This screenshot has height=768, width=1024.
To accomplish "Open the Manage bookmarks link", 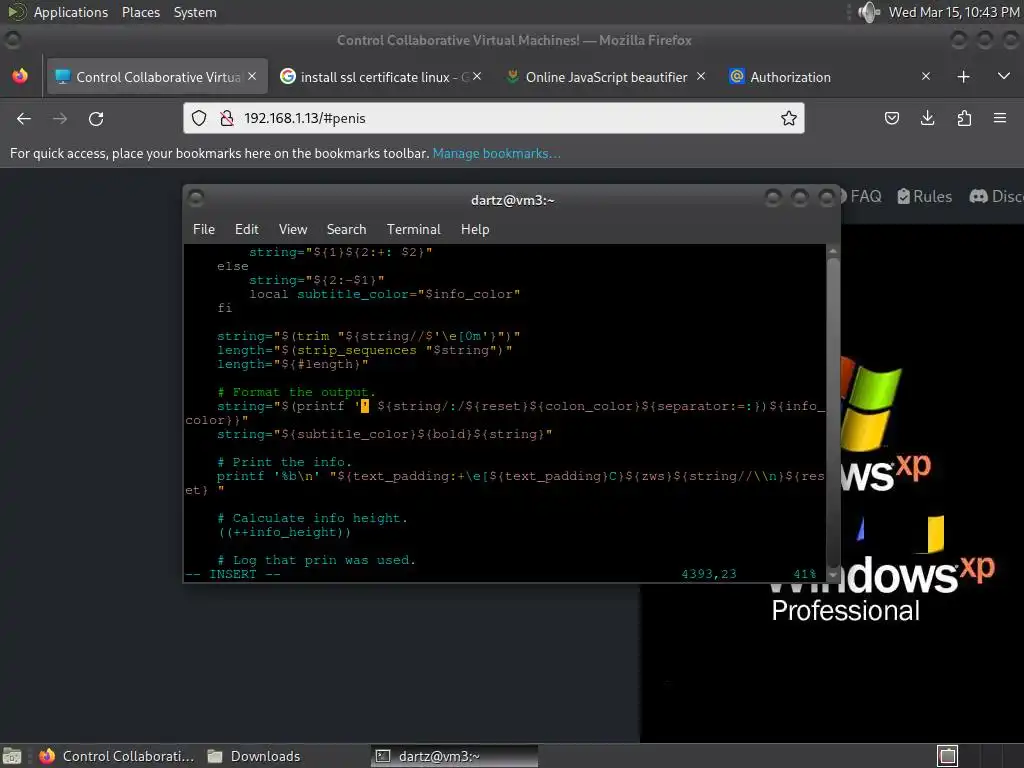I will 496,153.
